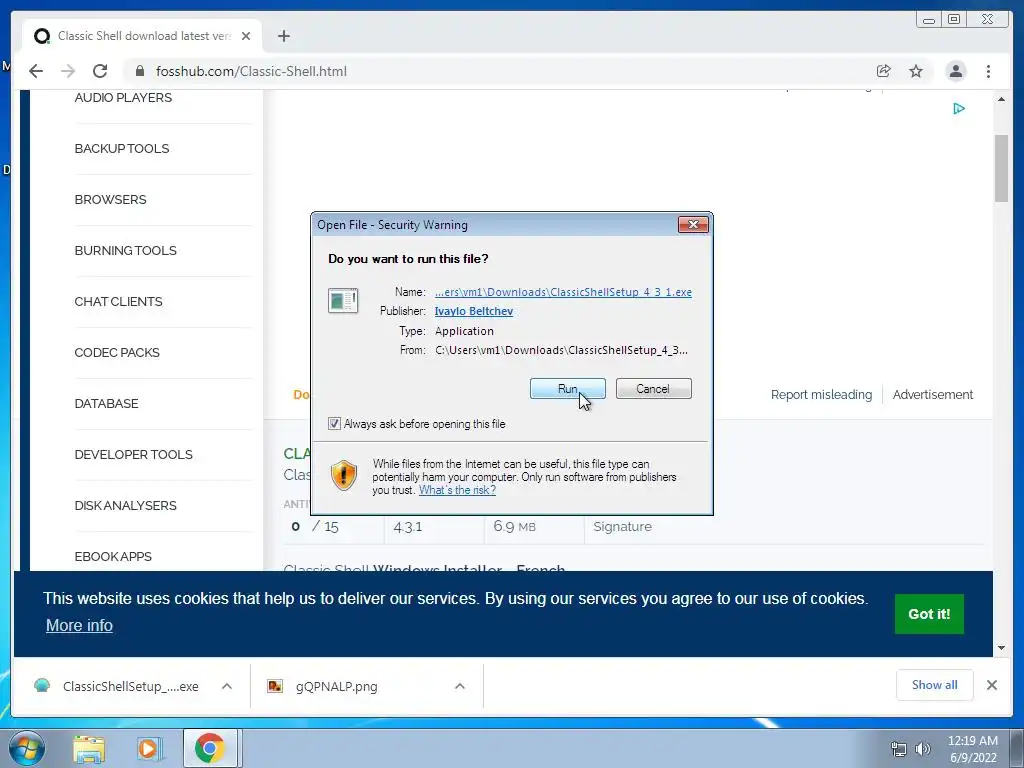Screen dimensions: 1024x768
Task: Open BACKUP TOOLS category
Action: pos(122,148)
